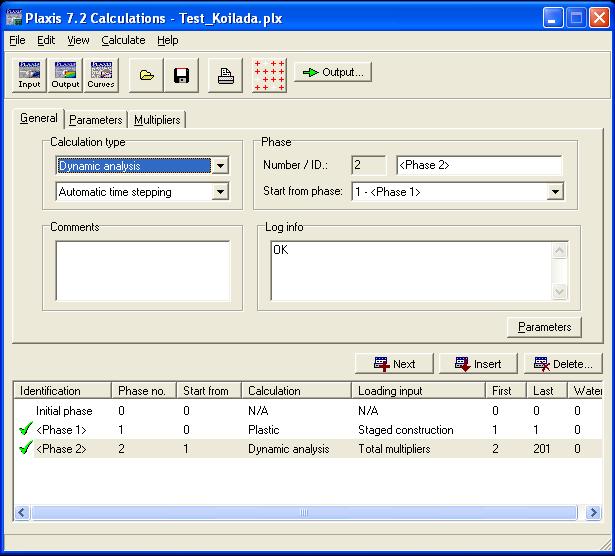Click the open project folder icon

click(x=146, y=75)
